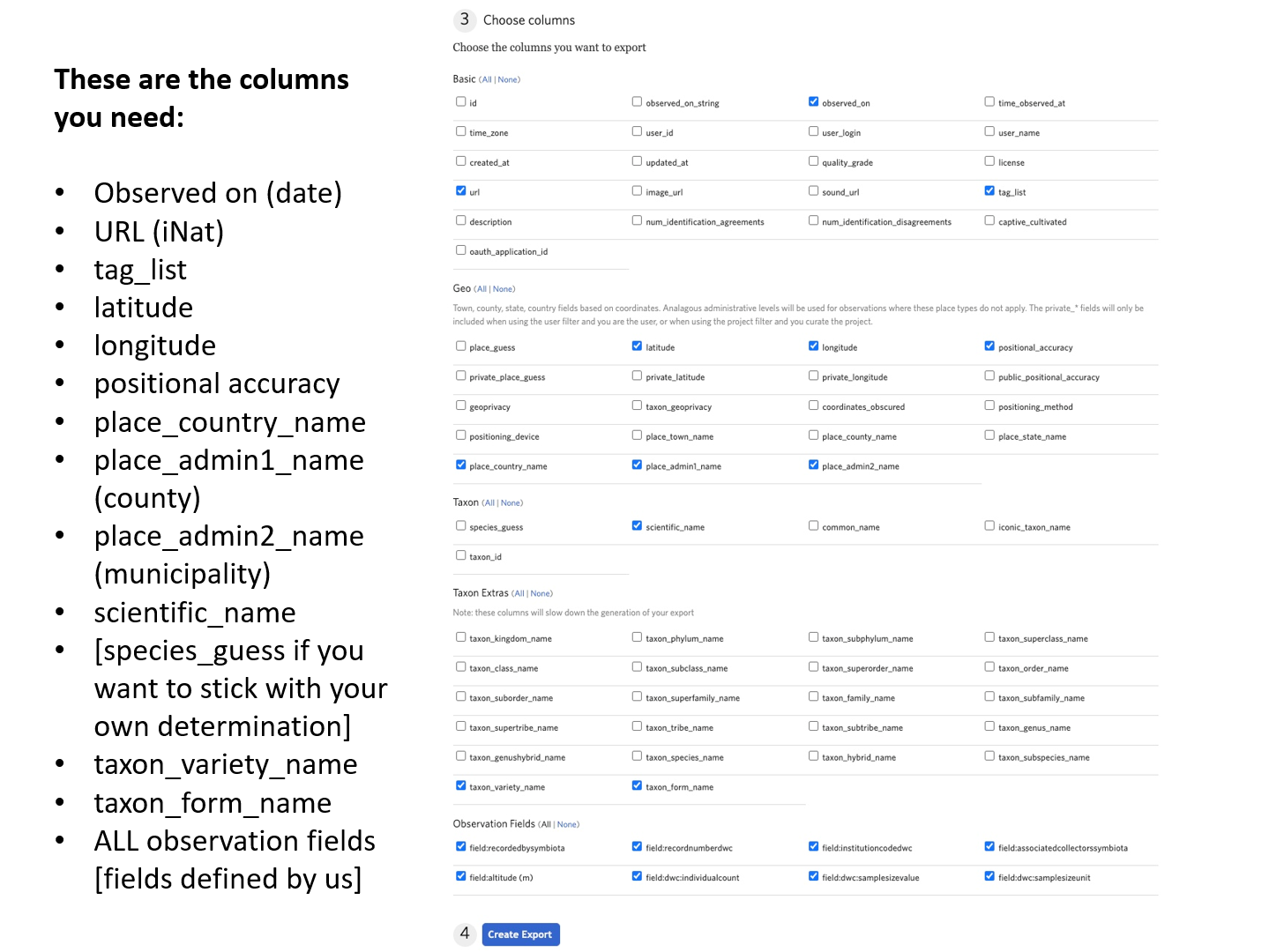
Task: Enable the species_guess column
Action: (x=460, y=524)
